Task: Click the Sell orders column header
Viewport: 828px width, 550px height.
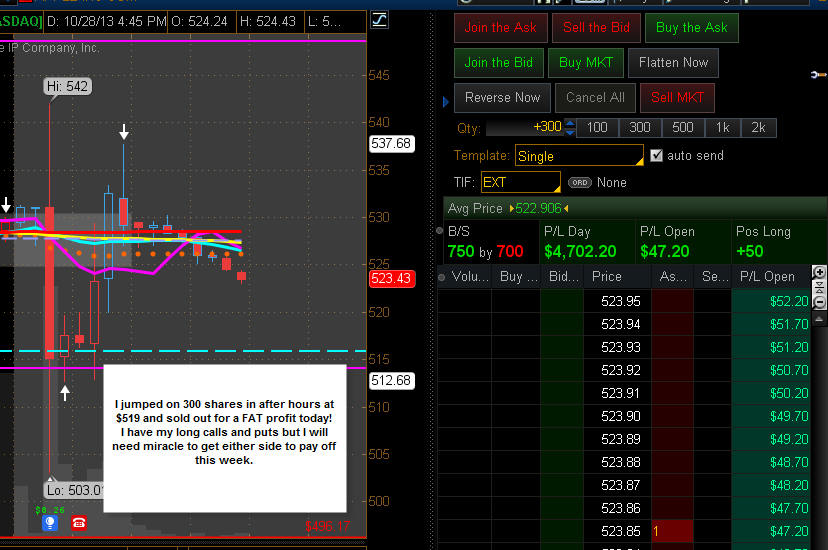Action: [712, 277]
